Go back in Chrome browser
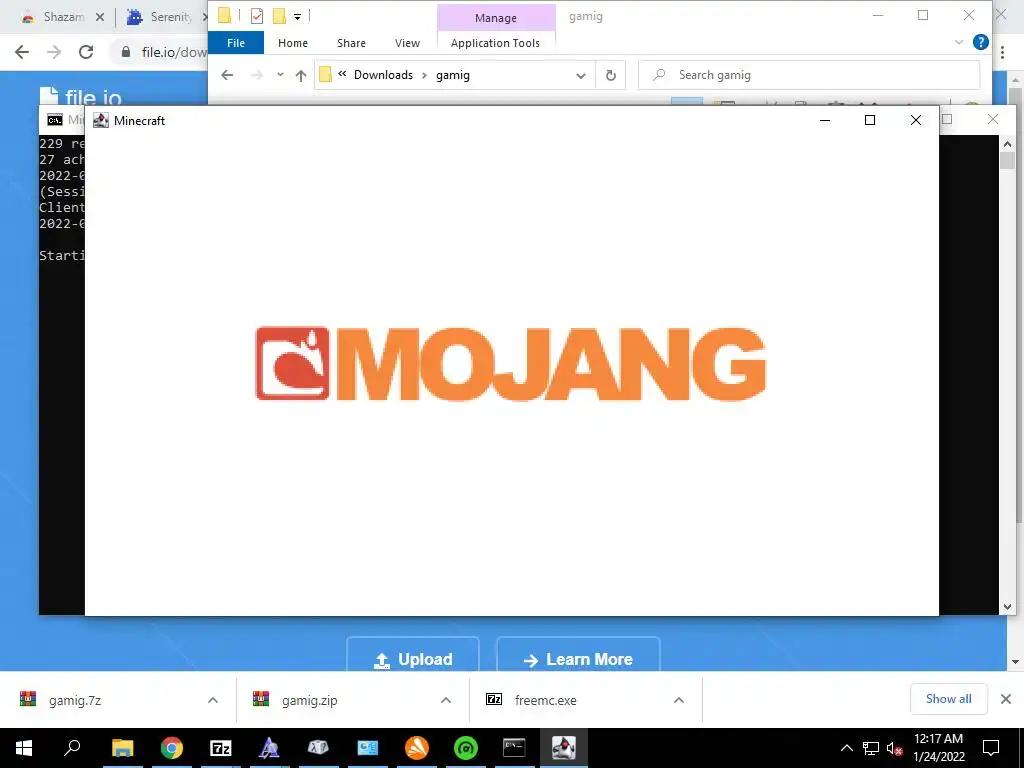This screenshot has height=768, width=1024. click(x=22, y=52)
